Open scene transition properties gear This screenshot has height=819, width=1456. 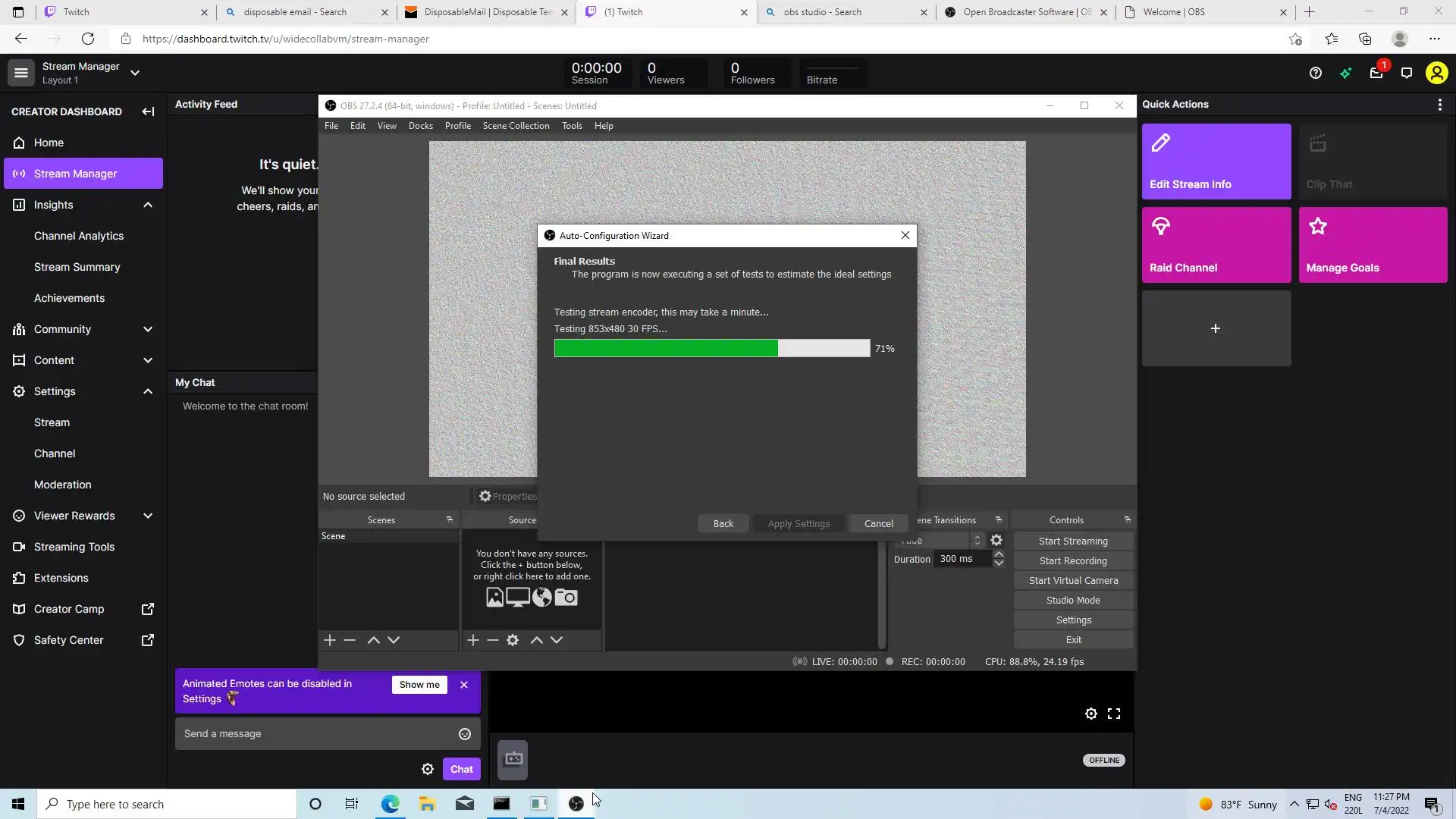click(996, 540)
